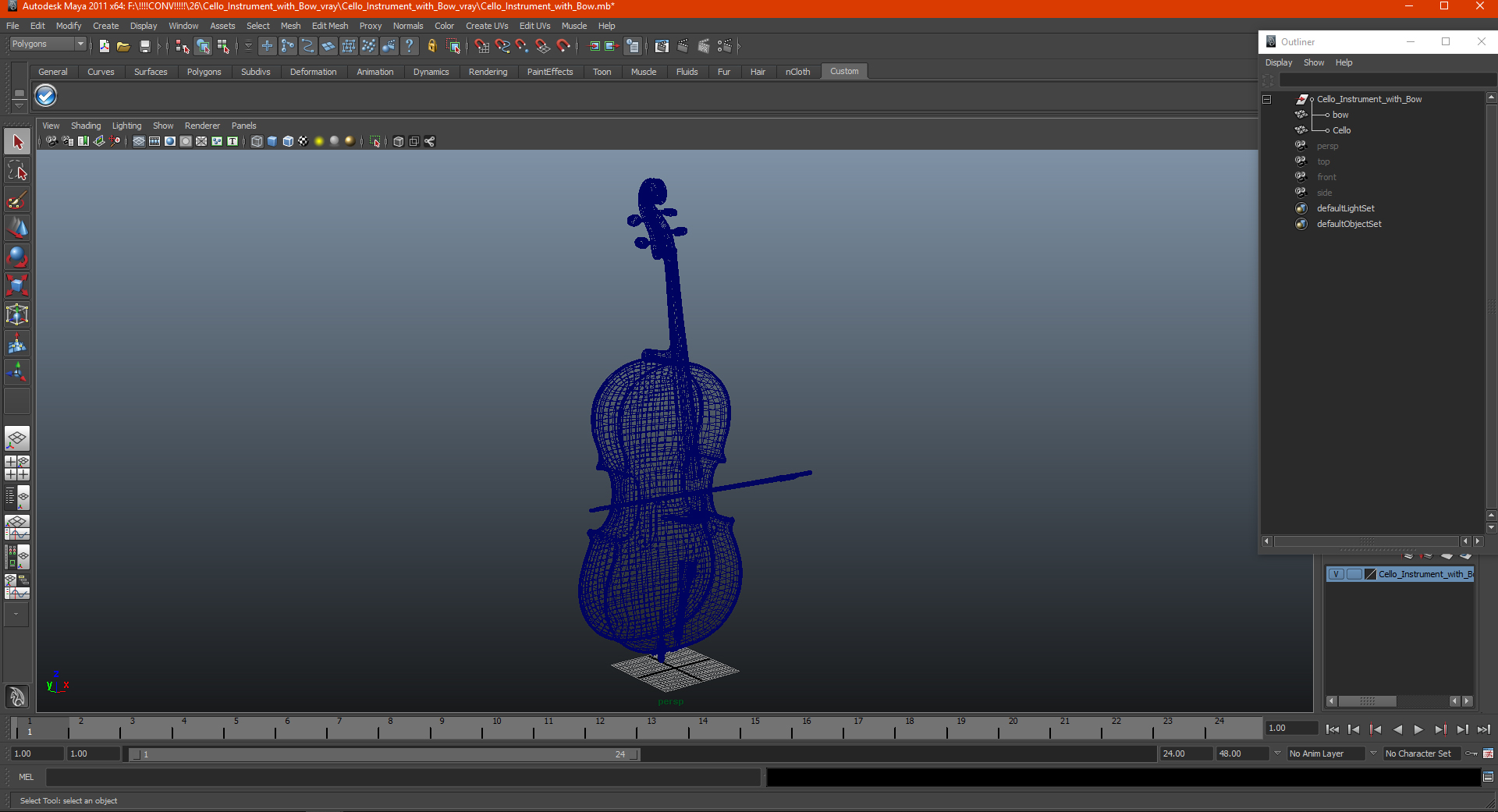Image resolution: width=1498 pixels, height=812 pixels.
Task: Enable Snap to curves magnet icon
Action: coord(502,47)
